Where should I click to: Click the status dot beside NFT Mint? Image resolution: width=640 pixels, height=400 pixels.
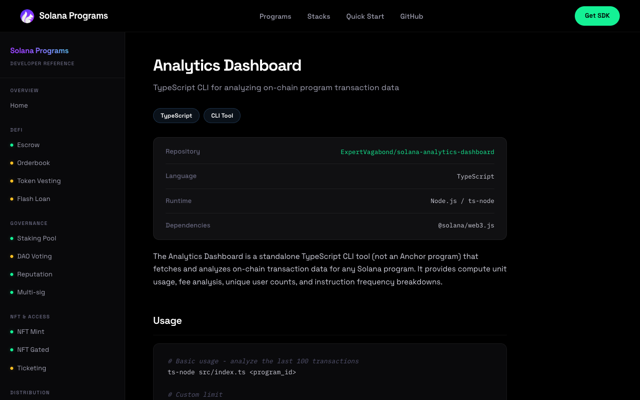pos(11,332)
